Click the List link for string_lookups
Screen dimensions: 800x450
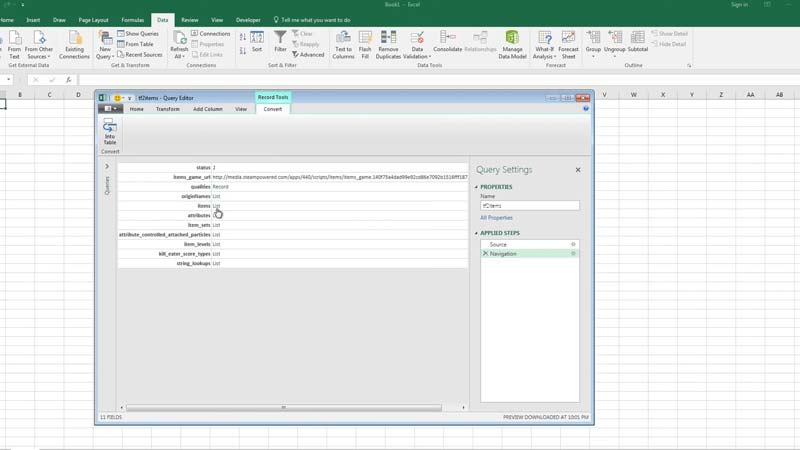pos(216,264)
